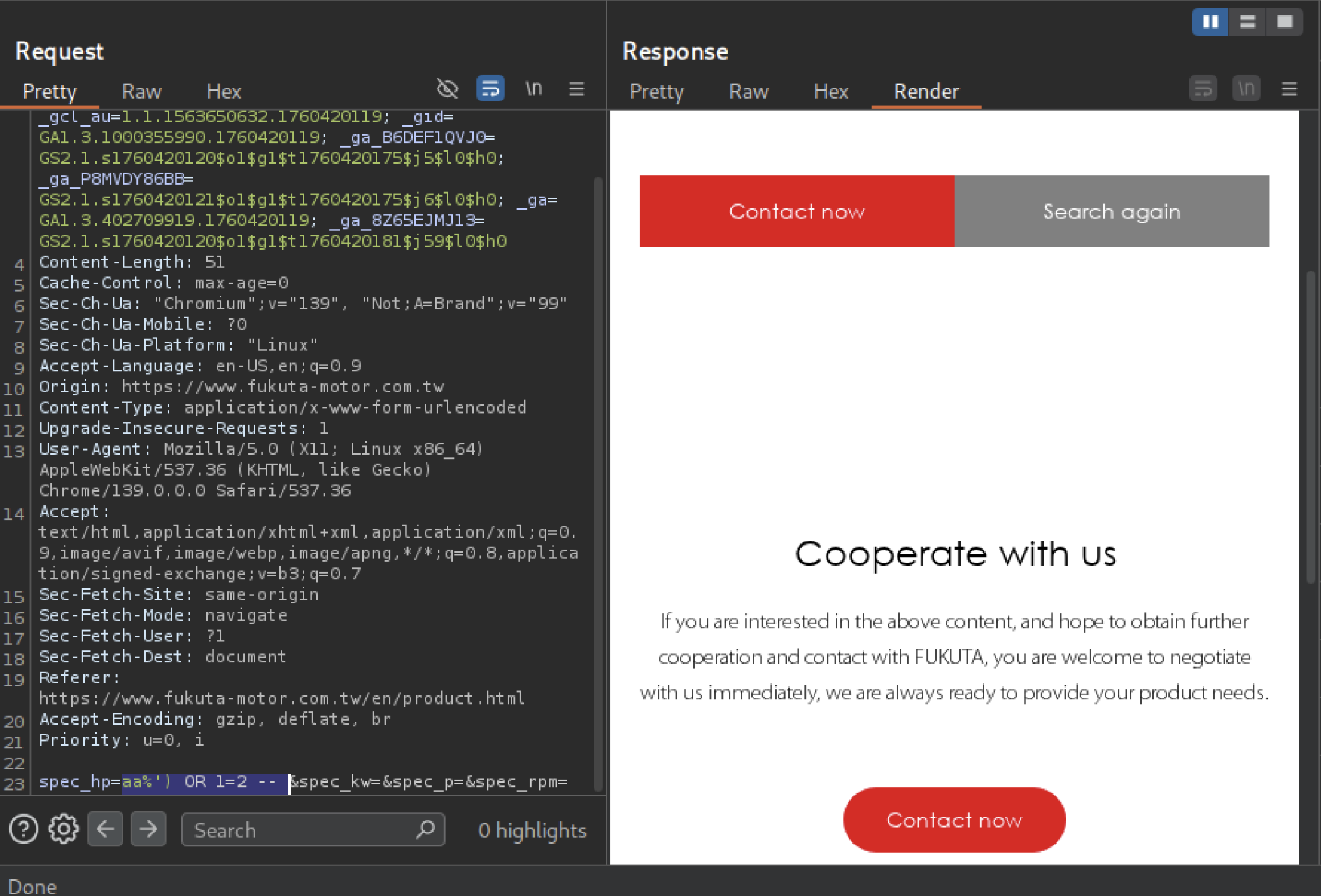Open search settings gear icon

click(x=63, y=829)
